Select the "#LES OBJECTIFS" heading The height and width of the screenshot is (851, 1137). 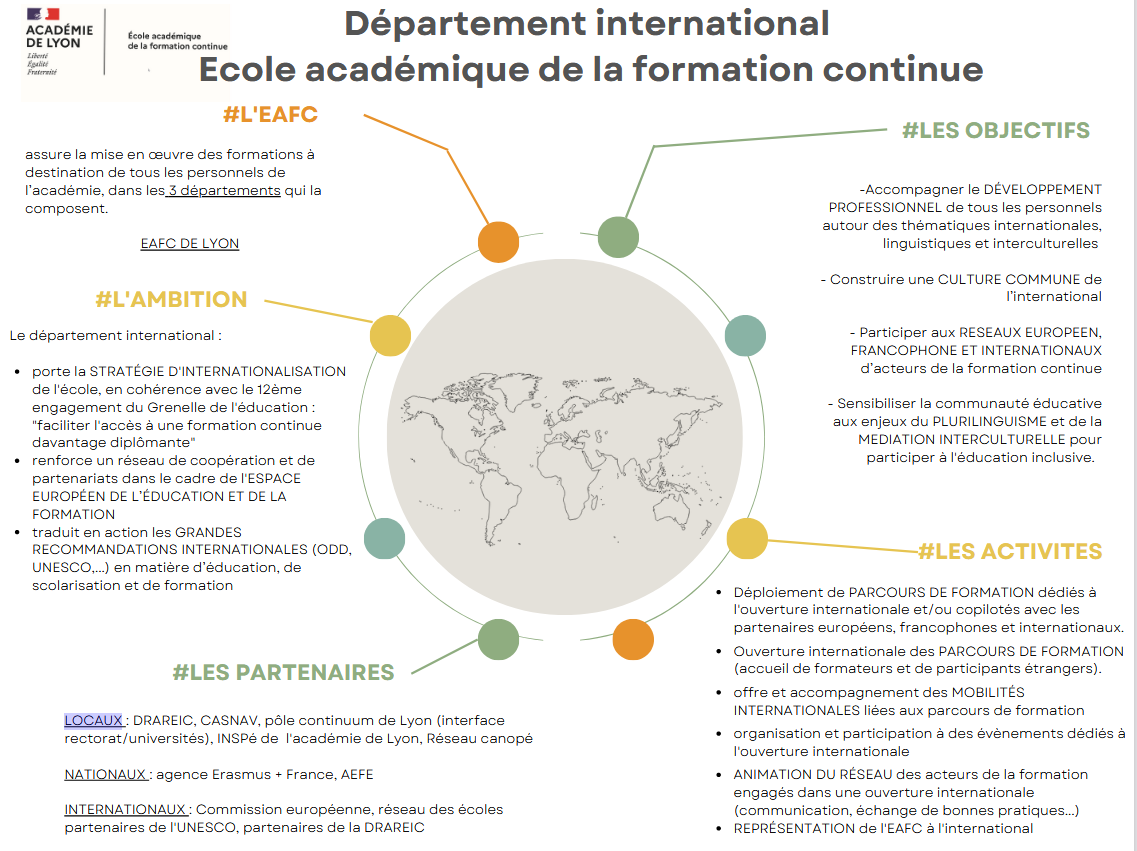click(x=996, y=130)
